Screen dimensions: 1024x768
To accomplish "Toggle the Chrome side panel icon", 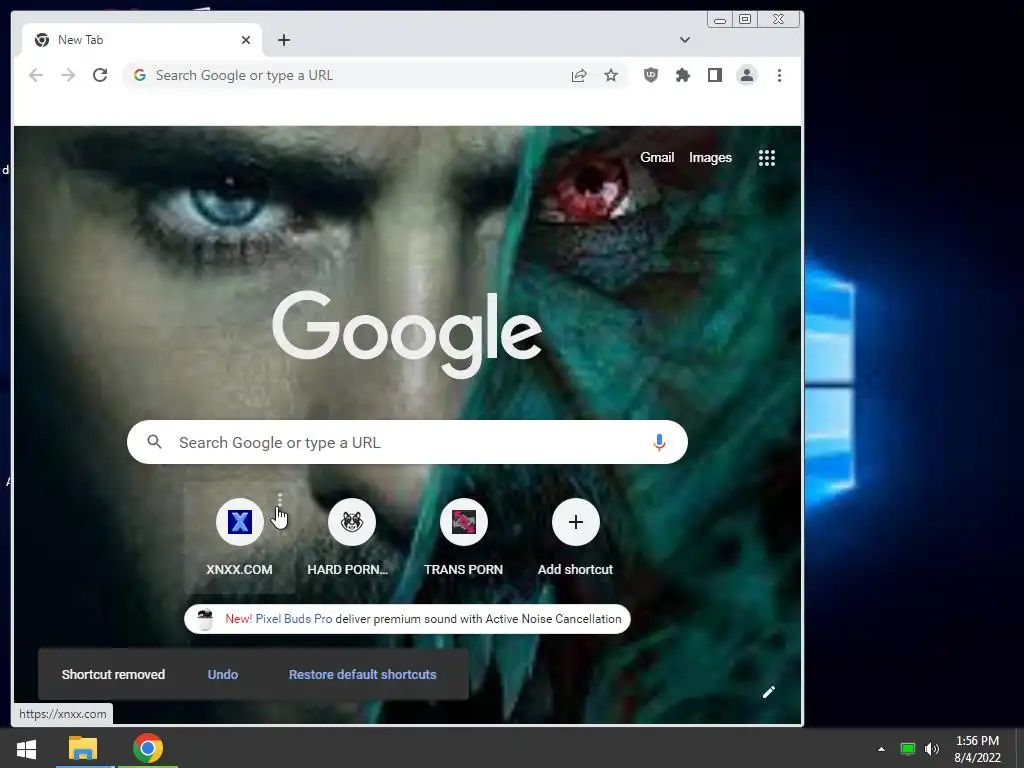I will [x=714, y=75].
